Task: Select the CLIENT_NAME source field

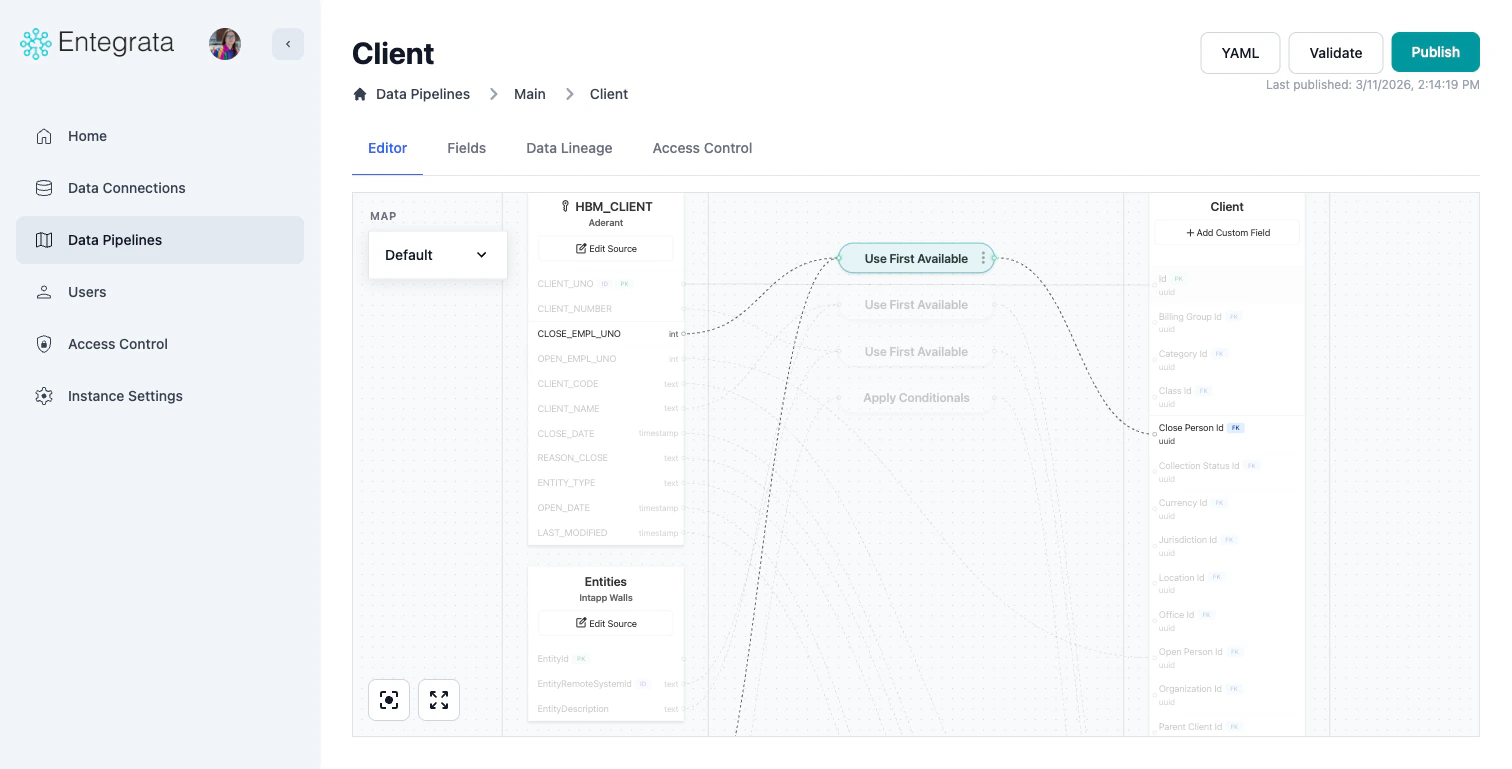Action: click(606, 409)
